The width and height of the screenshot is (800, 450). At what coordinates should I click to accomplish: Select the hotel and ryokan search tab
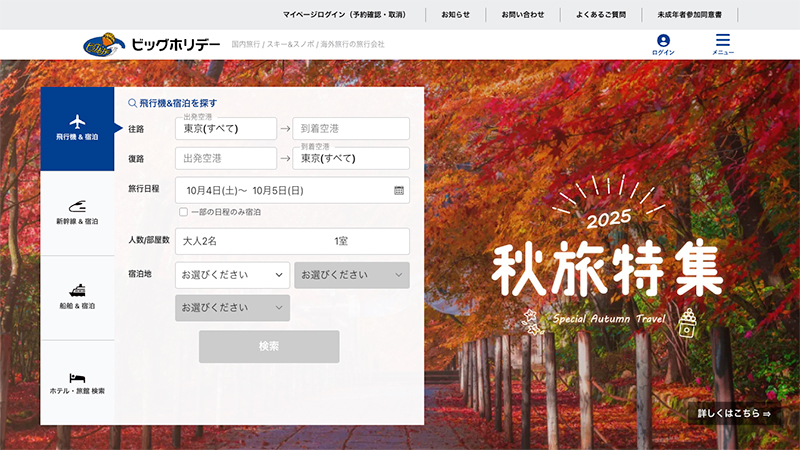77,382
